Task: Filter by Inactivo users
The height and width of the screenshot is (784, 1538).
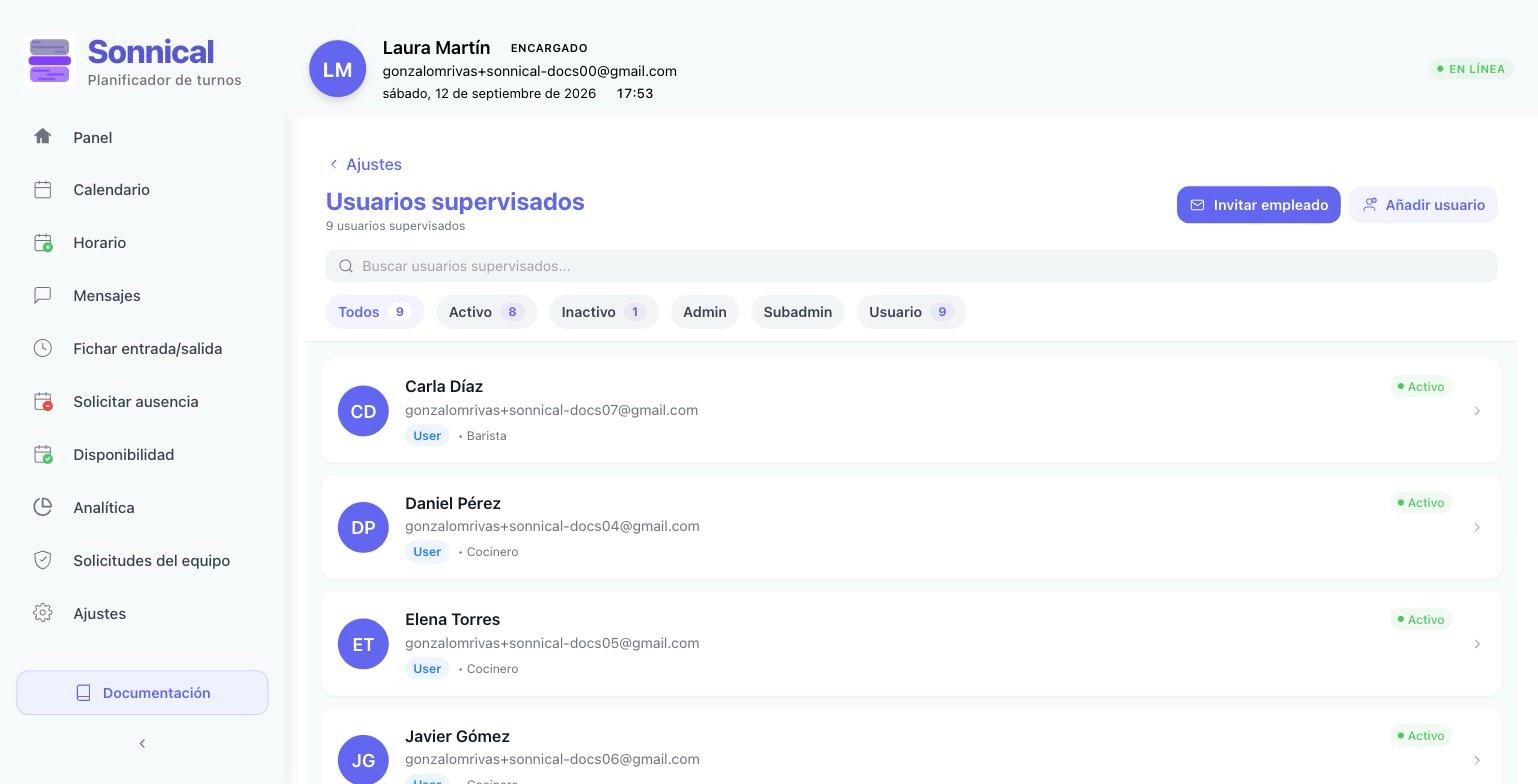Action: coord(604,312)
